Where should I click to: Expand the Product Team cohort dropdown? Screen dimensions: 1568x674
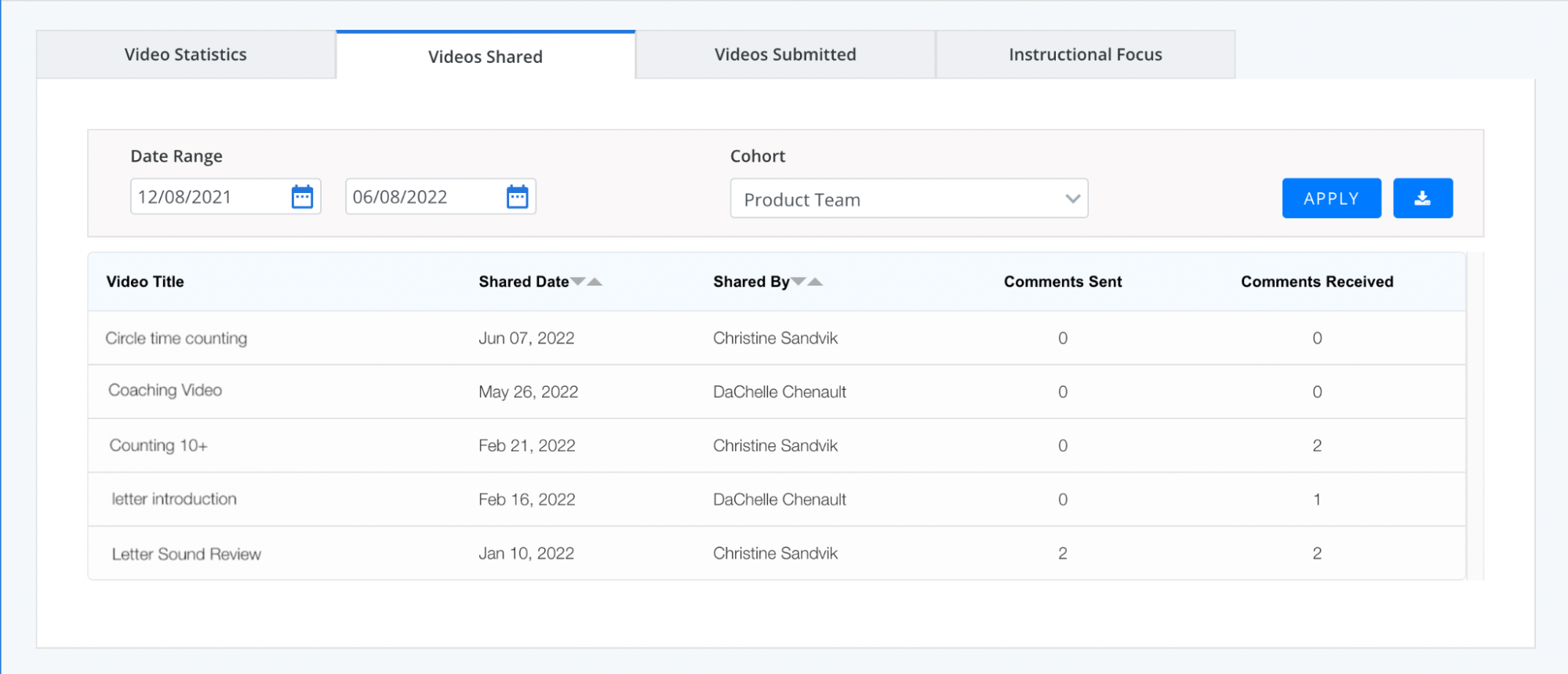tap(909, 199)
